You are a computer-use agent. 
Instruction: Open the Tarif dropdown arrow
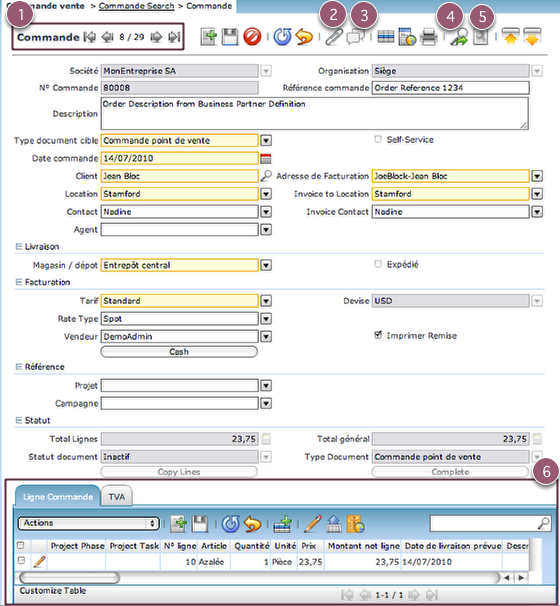(x=266, y=301)
